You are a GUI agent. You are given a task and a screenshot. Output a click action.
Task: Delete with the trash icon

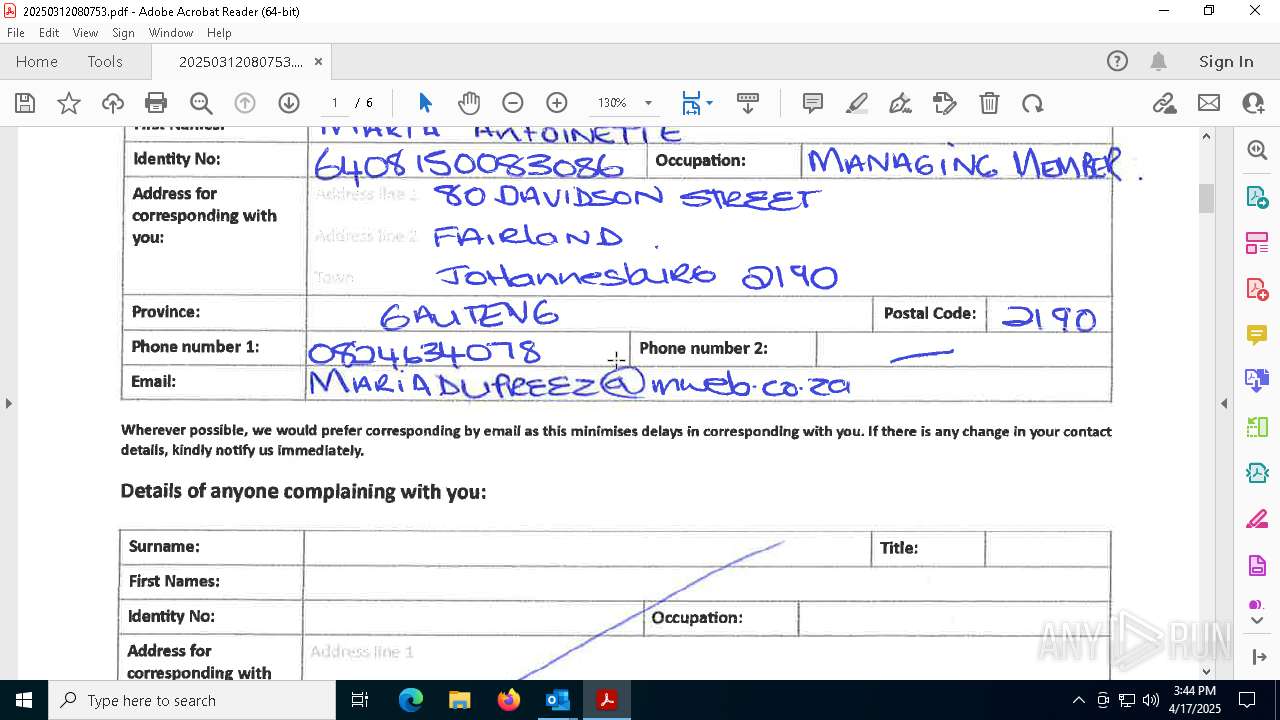989,103
